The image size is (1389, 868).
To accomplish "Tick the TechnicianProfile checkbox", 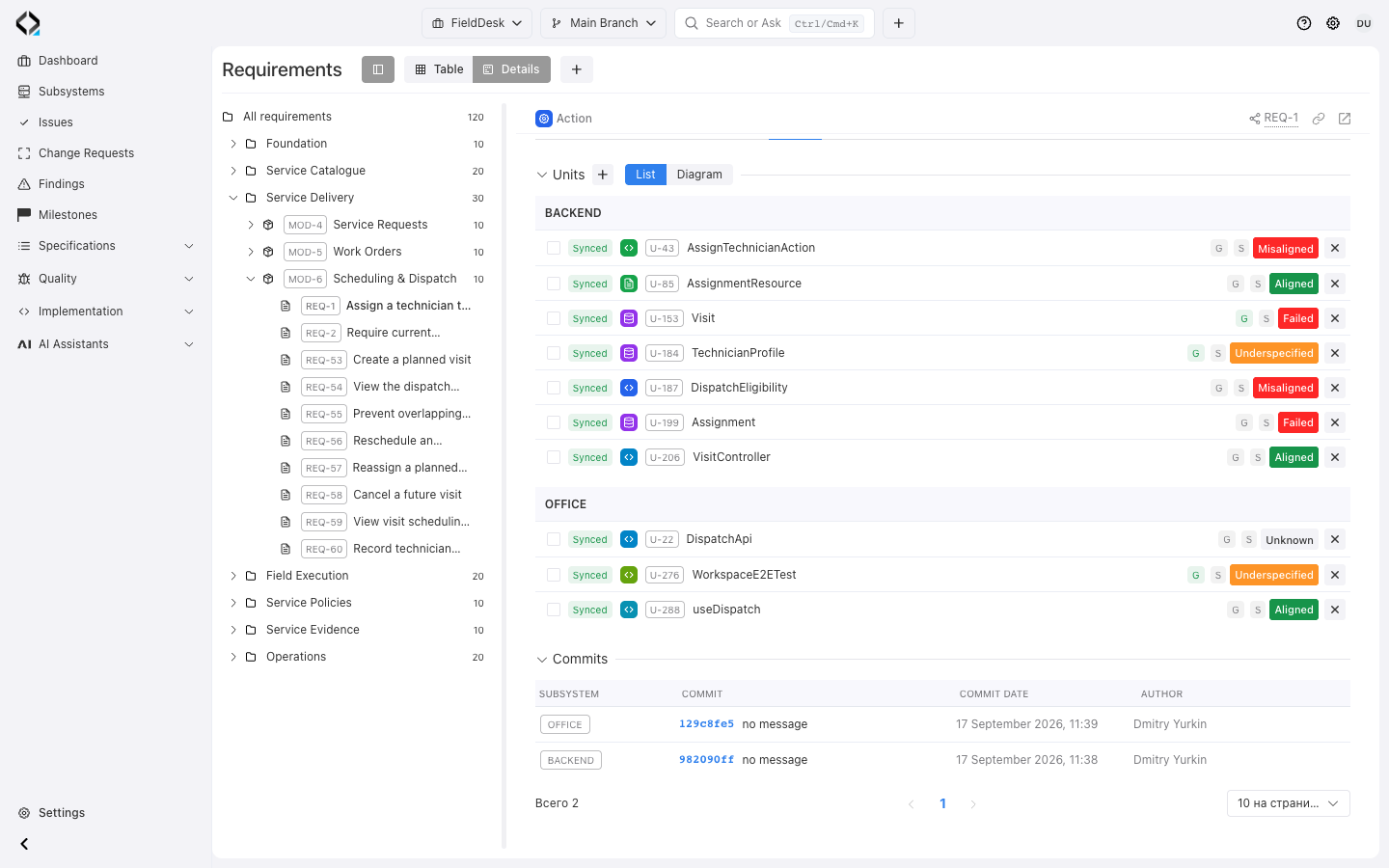I will (x=554, y=353).
